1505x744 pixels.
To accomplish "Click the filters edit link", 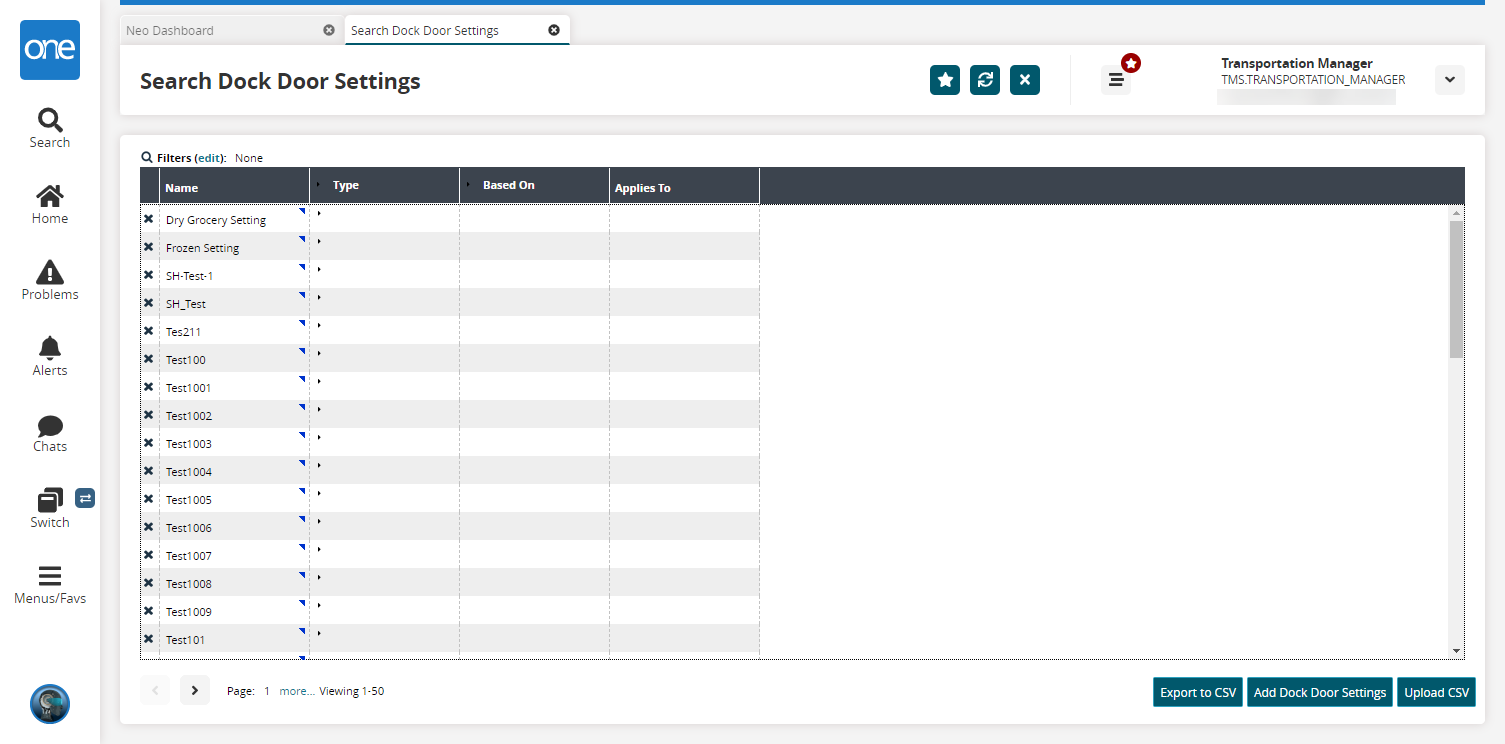I will pyautogui.click(x=210, y=158).
